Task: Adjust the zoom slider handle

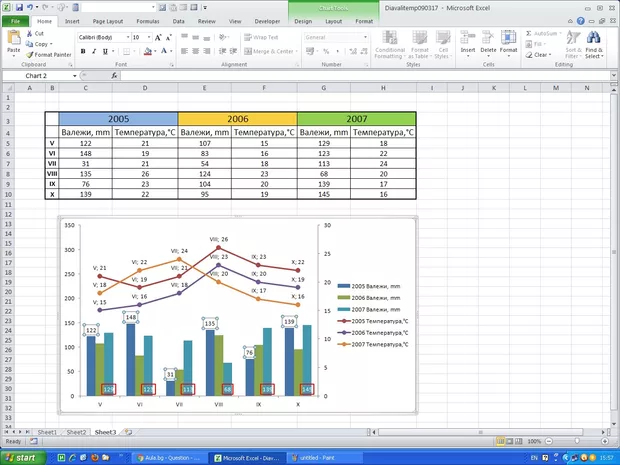Action: point(577,441)
